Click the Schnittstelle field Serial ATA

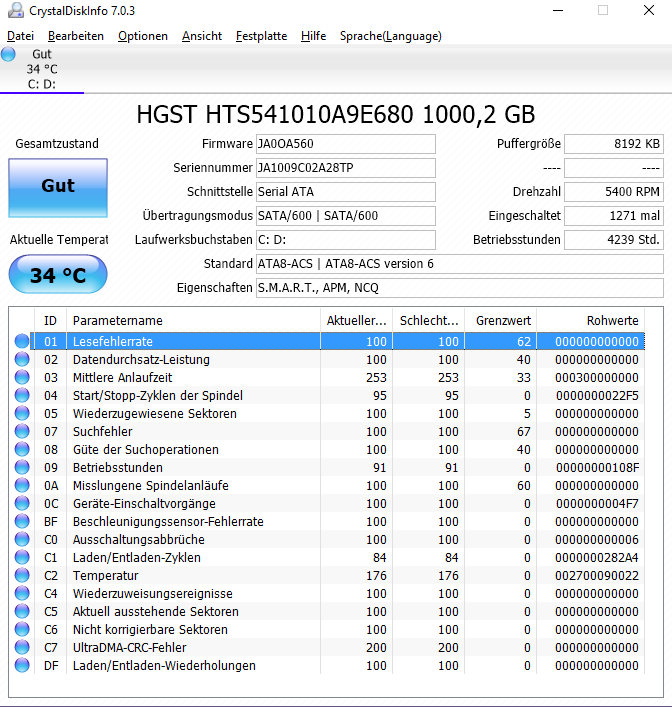pyautogui.click(x=345, y=192)
